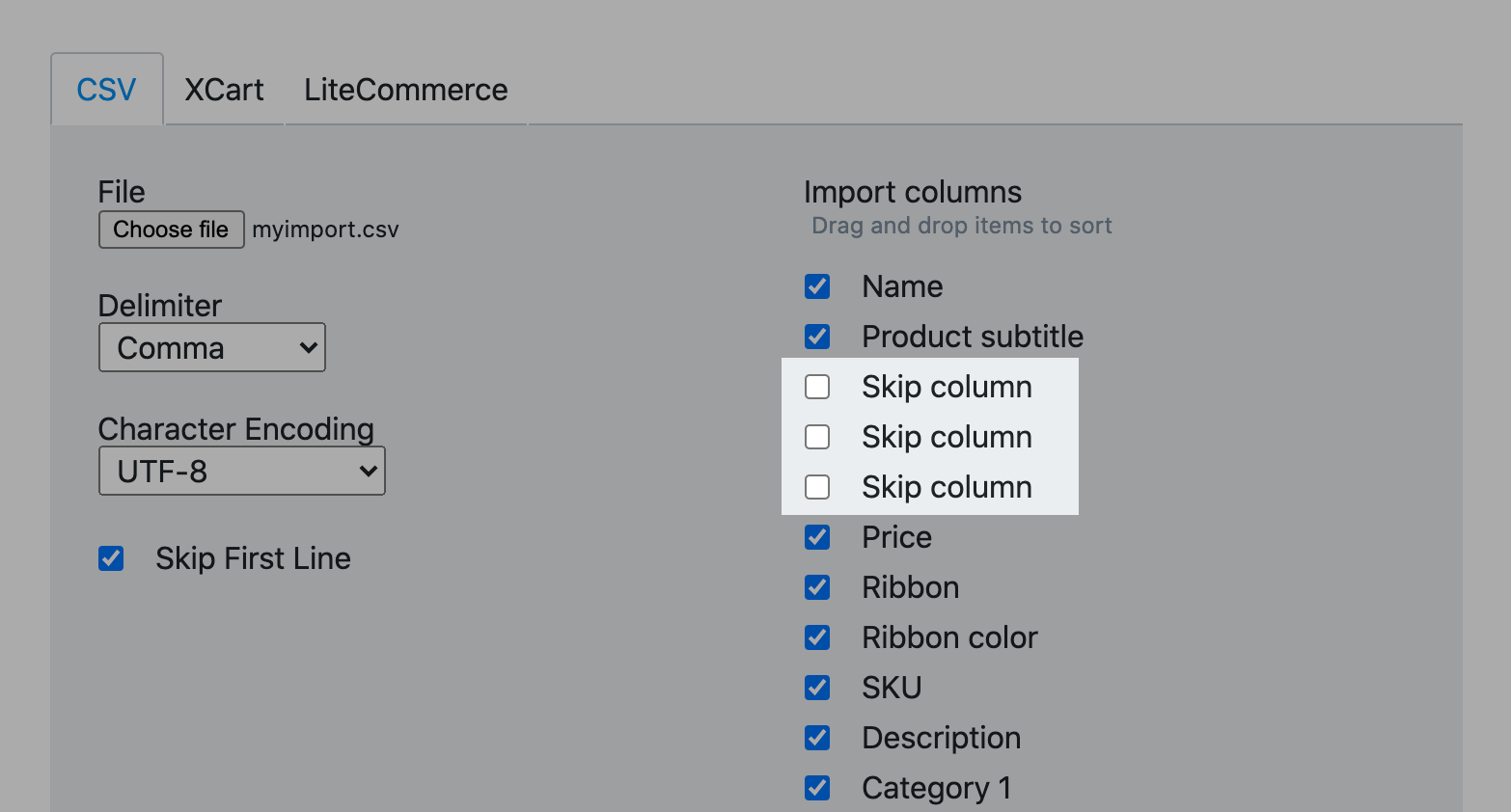The image size is (1511, 812).
Task: Enable the third Skip column checkbox
Action: [x=817, y=487]
